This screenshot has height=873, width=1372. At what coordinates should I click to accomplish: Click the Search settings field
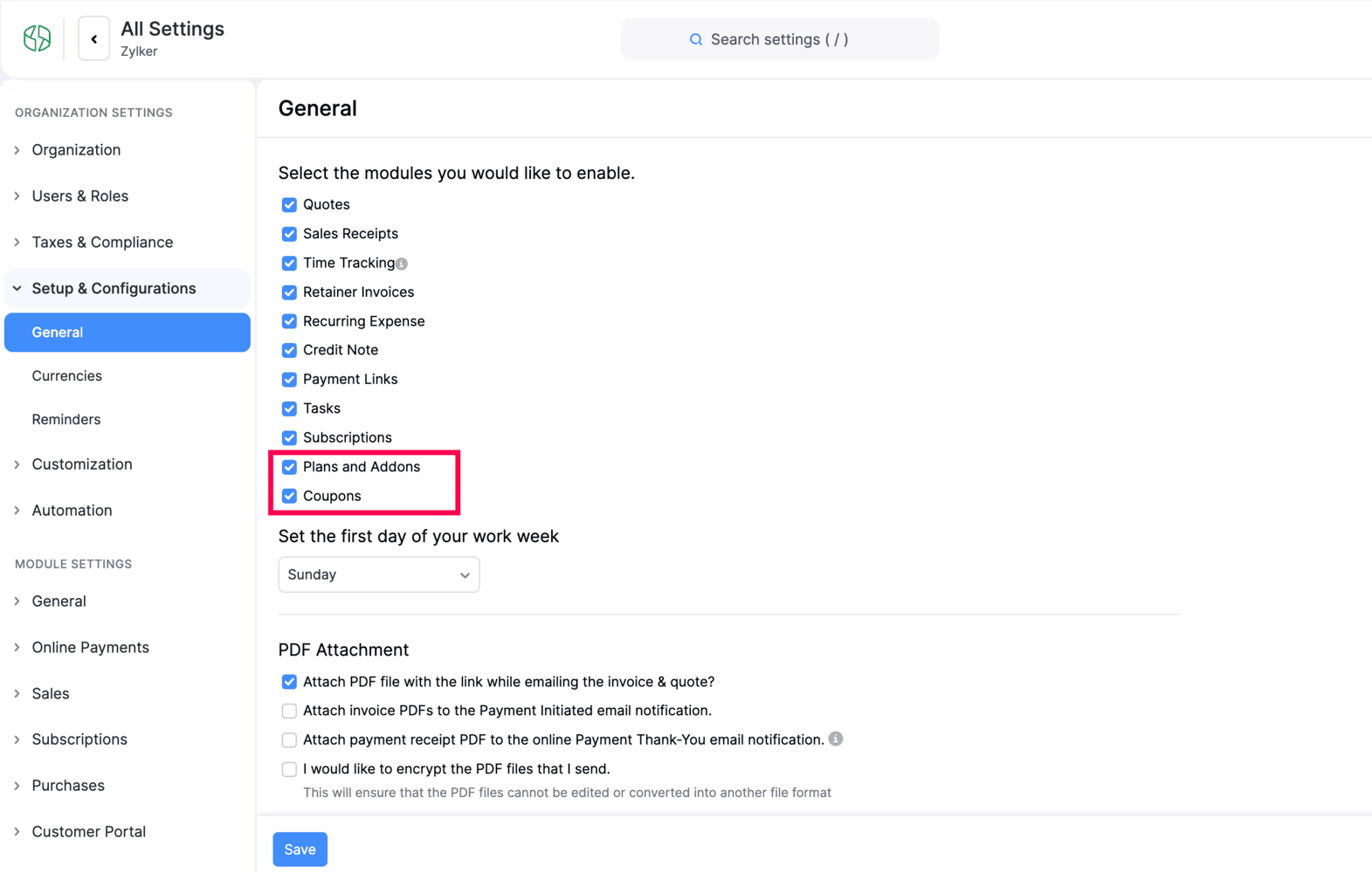(x=779, y=39)
